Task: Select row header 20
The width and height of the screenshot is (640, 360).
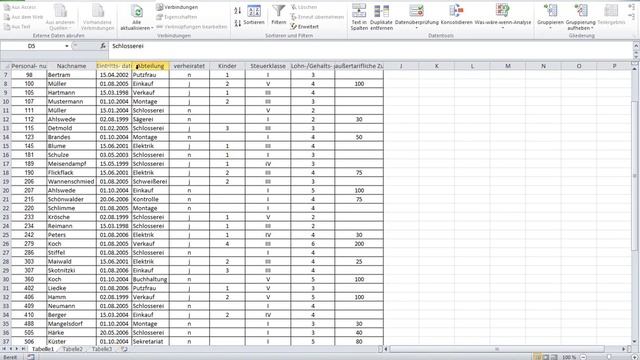Action: [6, 191]
